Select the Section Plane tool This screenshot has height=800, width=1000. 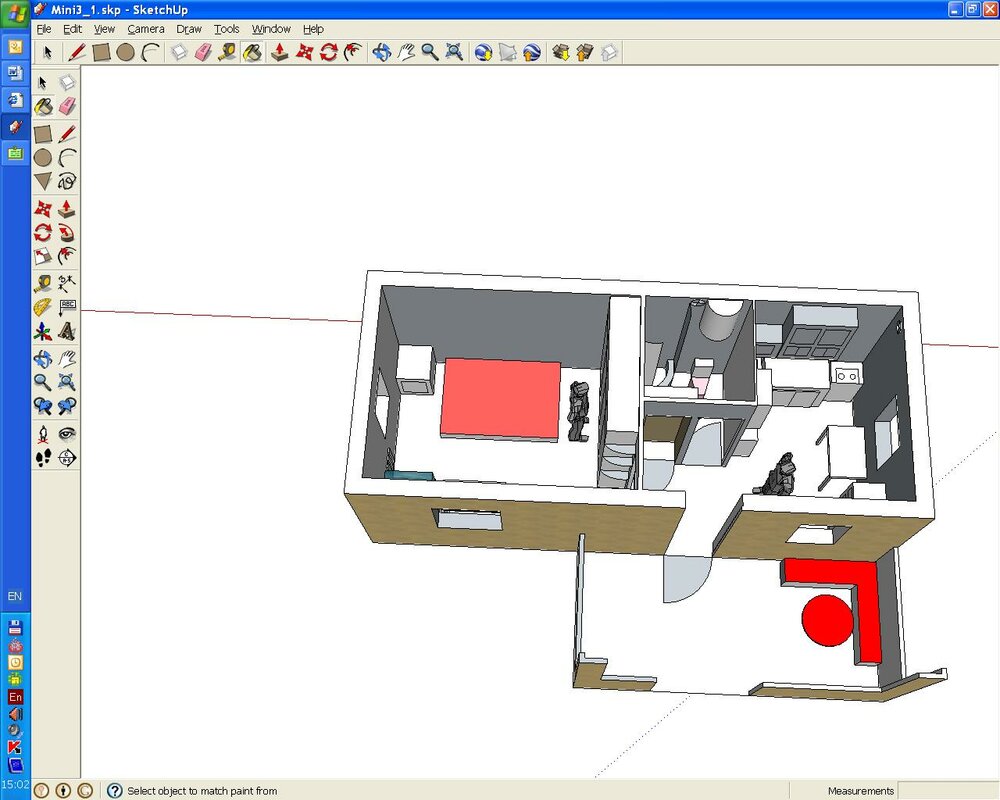(67, 458)
